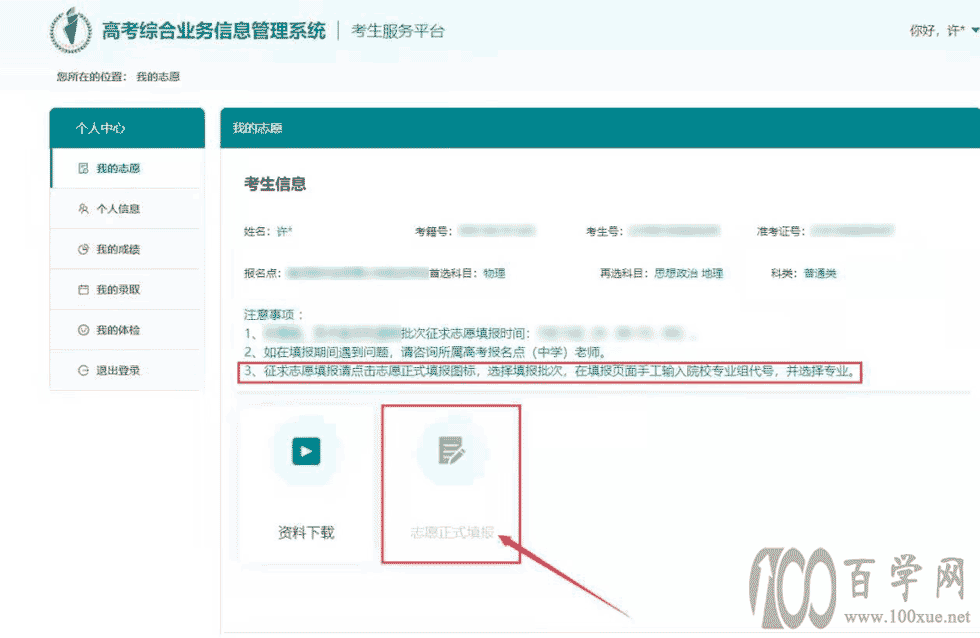Click note 2 about 咨询所属高考报名点
The width and height of the screenshot is (980, 638).
(425, 352)
